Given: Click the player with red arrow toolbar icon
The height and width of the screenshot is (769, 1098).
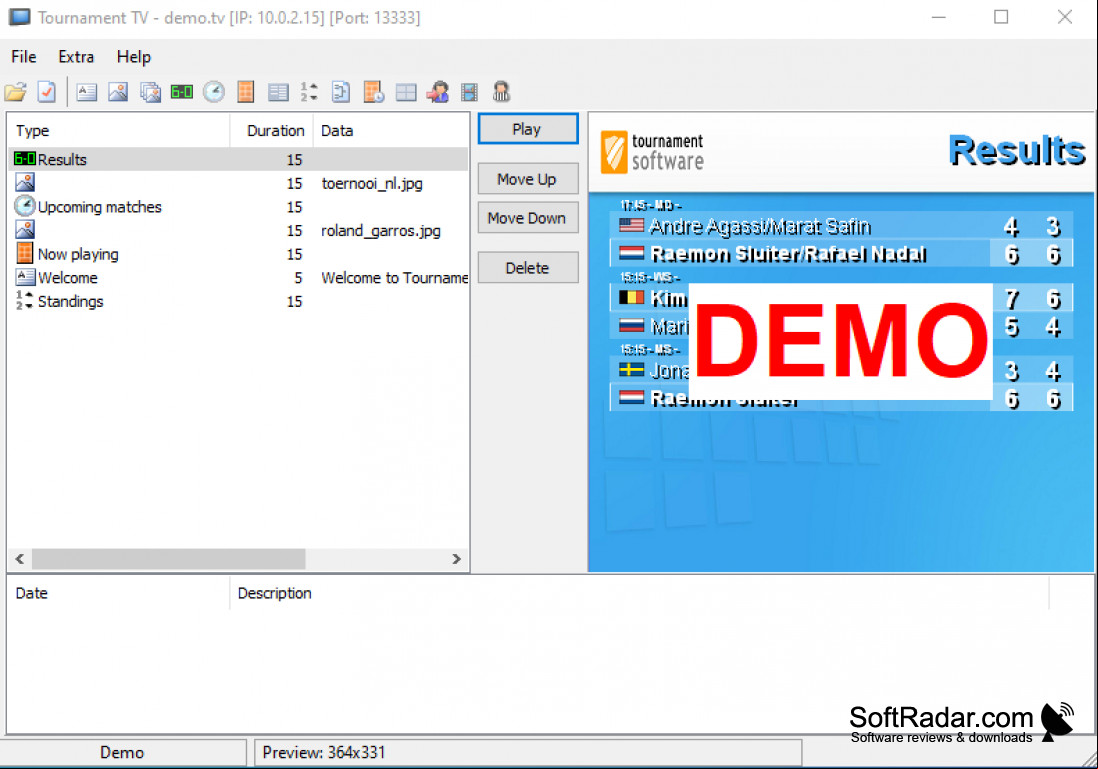Looking at the screenshot, I should 438,92.
